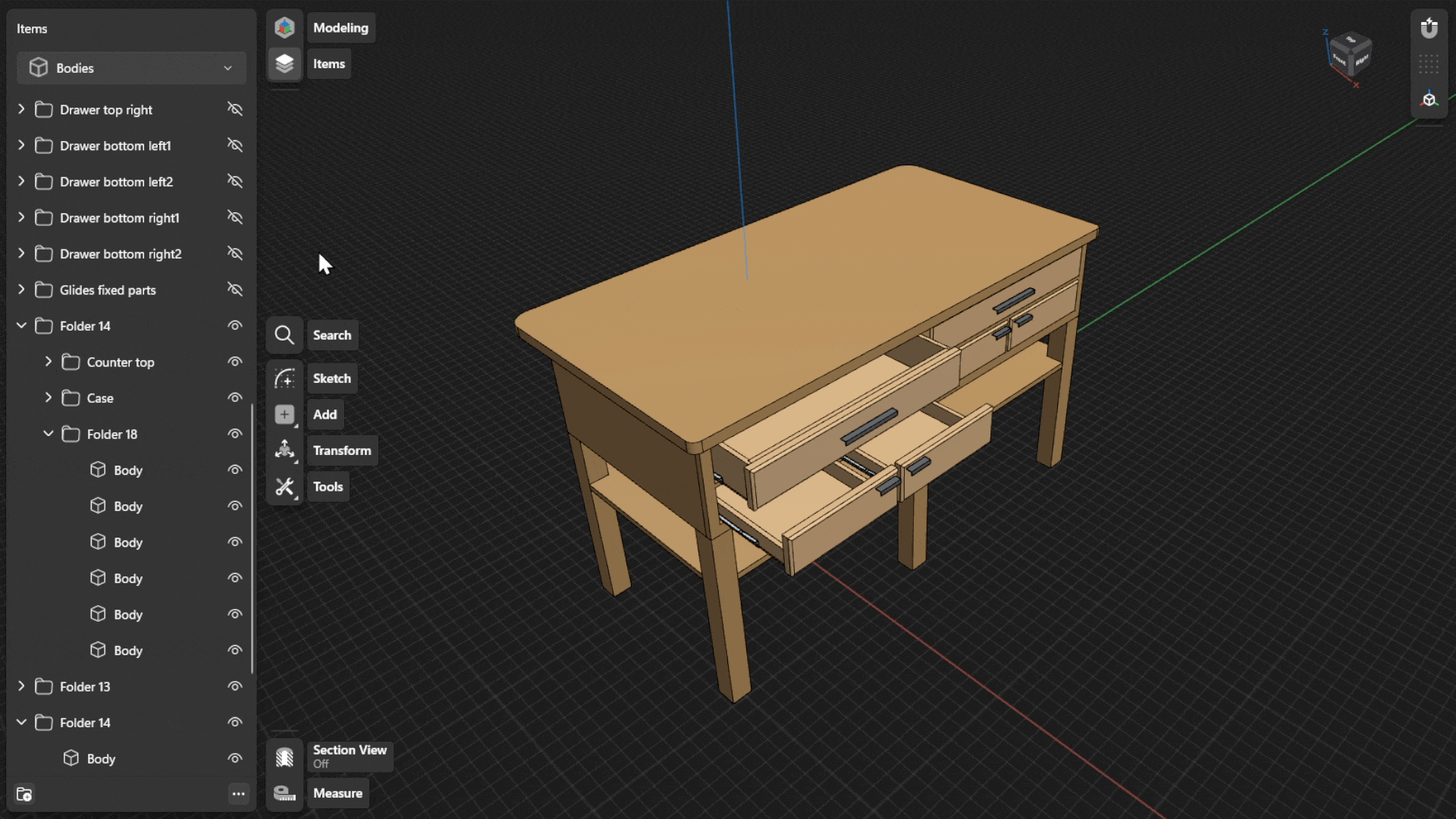Click the new folder icon

(x=24, y=794)
